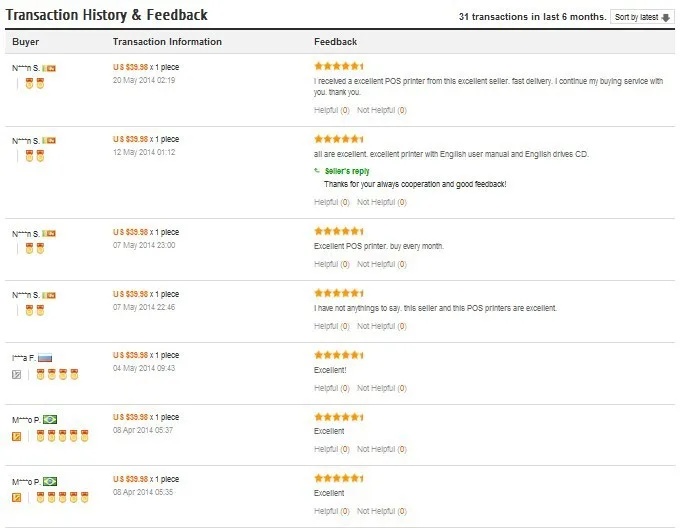
Task: Click the orange badge icon under the last M***o P.
Action: click(16, 498)
